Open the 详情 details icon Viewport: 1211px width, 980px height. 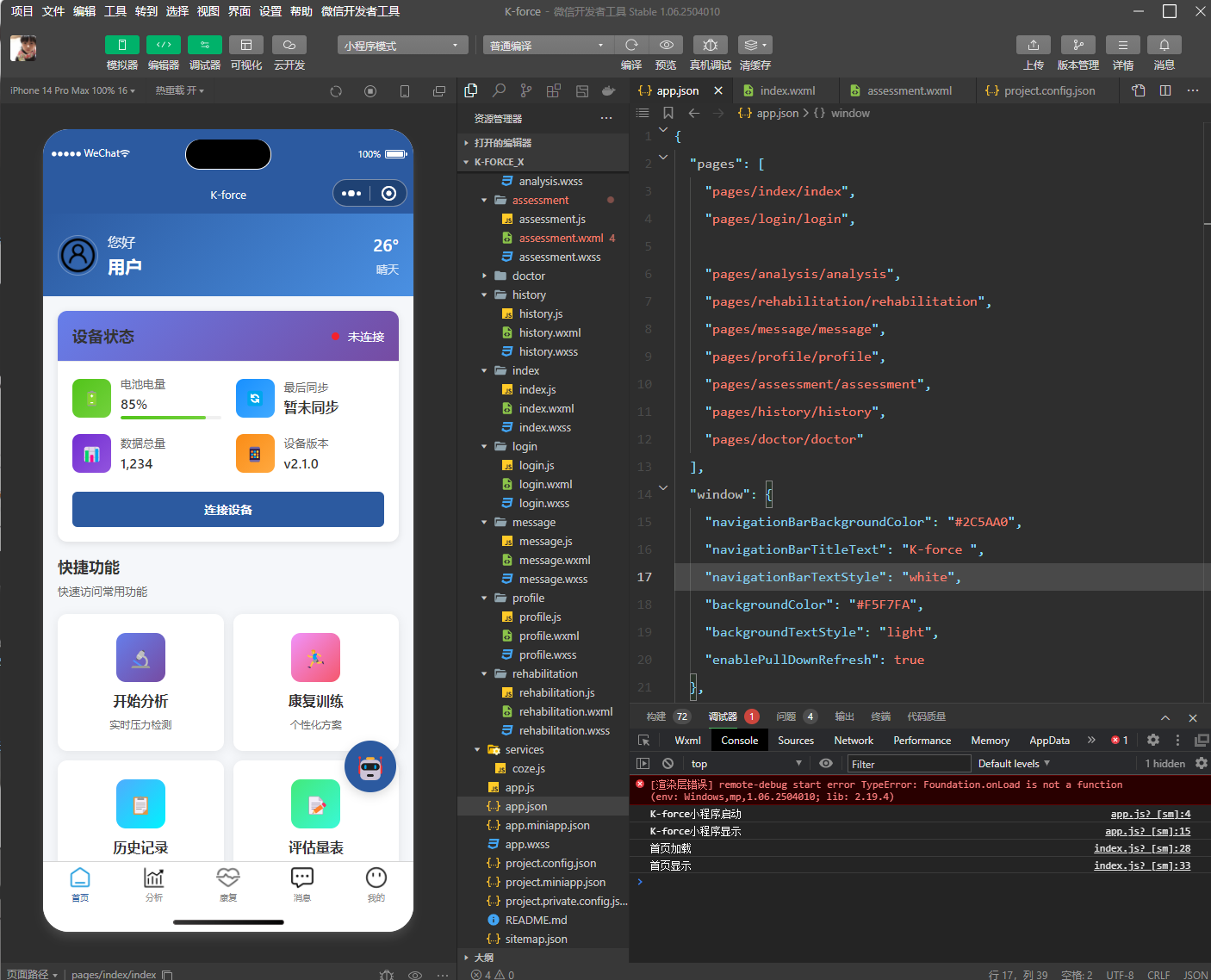tap(1123, 45)
